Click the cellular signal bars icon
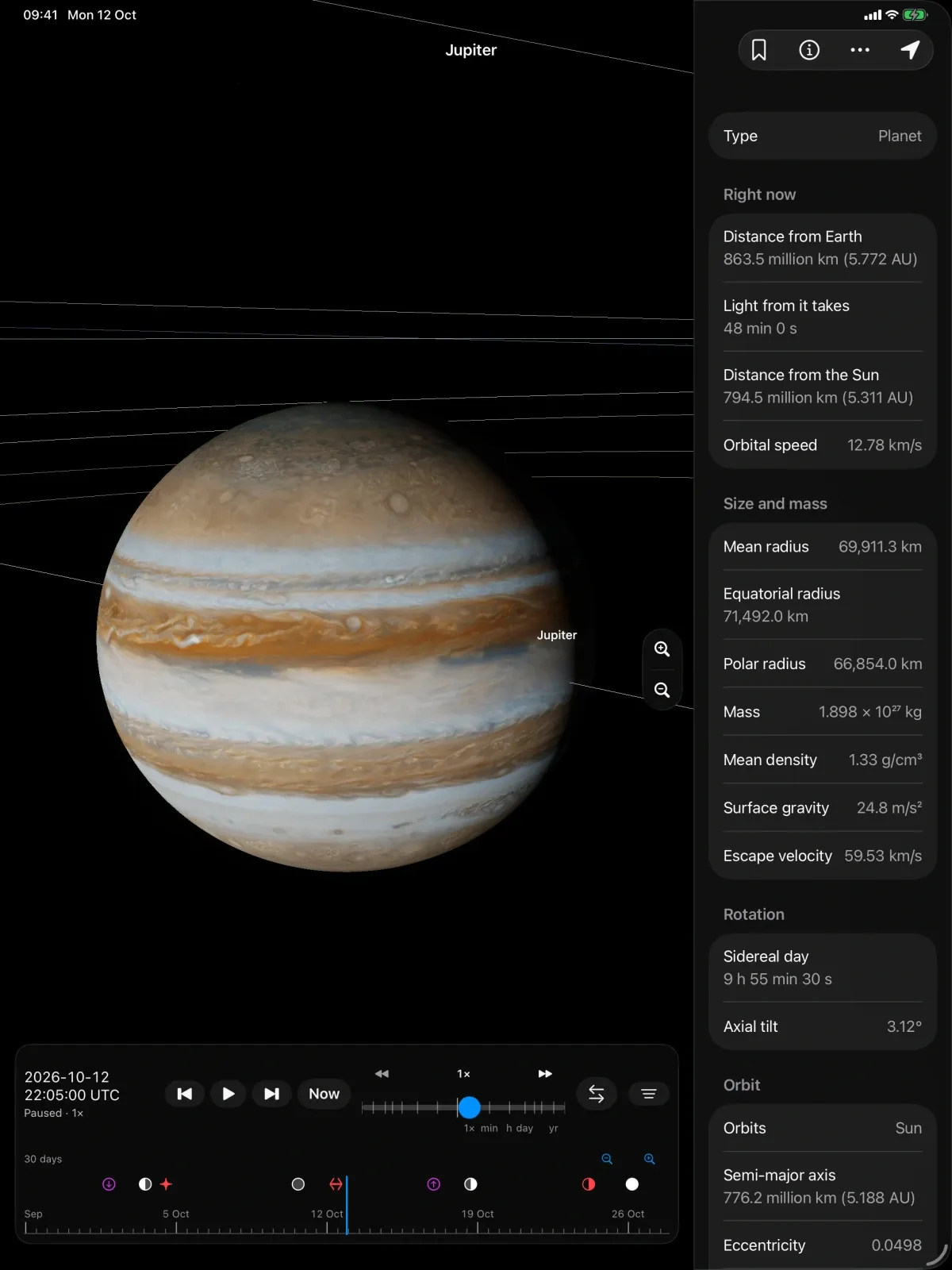The height and width of the screenshot is (1270, 952). [x=873, y=15]
